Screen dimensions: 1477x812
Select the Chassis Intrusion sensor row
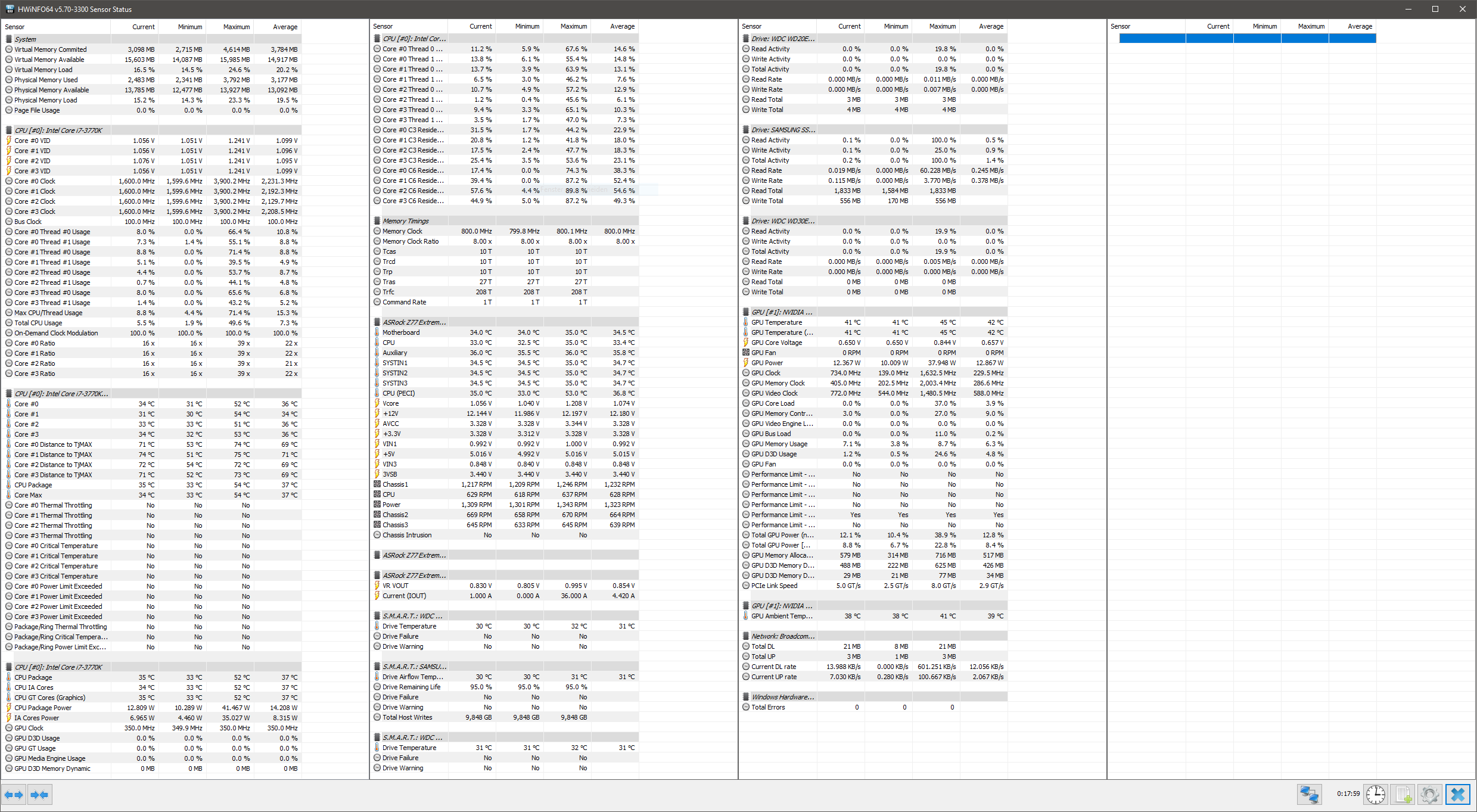click(x=407, y=535)
